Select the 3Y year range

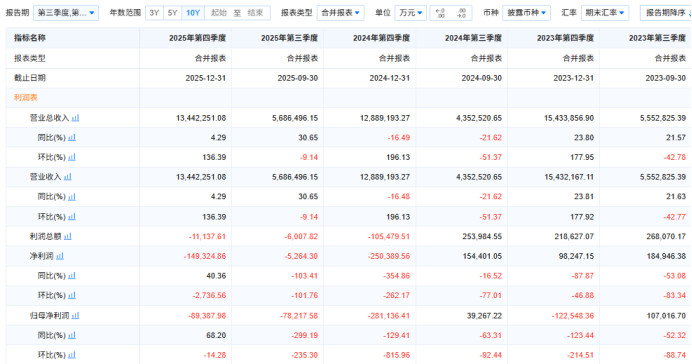pyautogui.click(x=154, y=13)
